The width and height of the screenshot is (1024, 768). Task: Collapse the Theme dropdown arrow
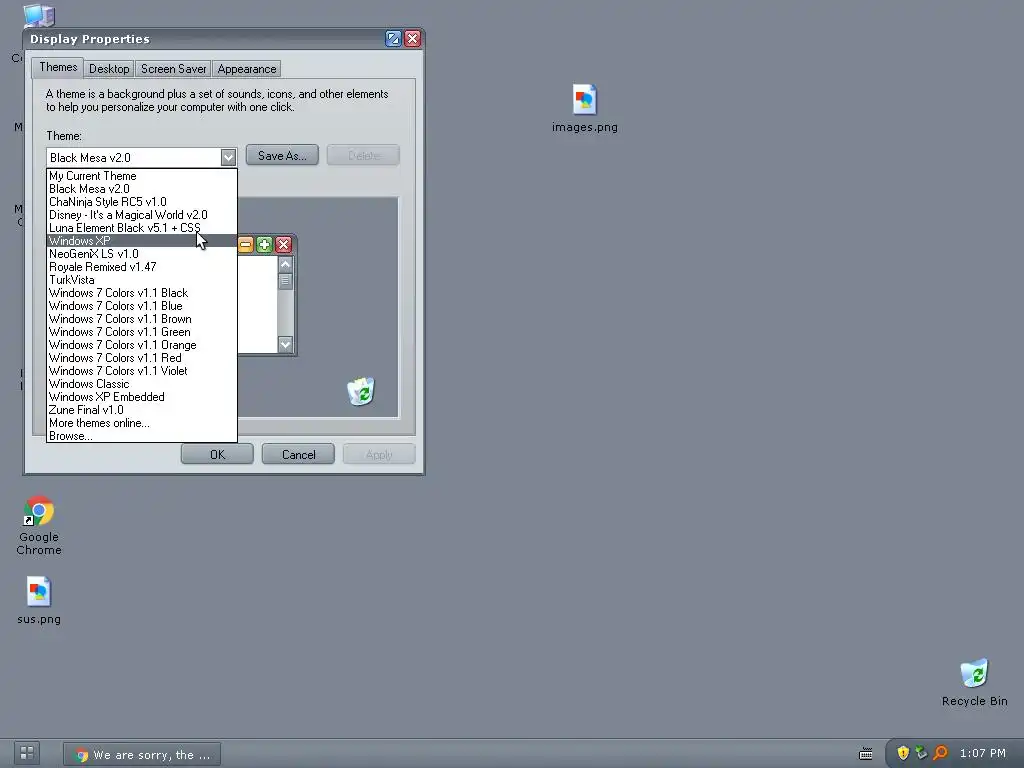click(x=228, y=157)
